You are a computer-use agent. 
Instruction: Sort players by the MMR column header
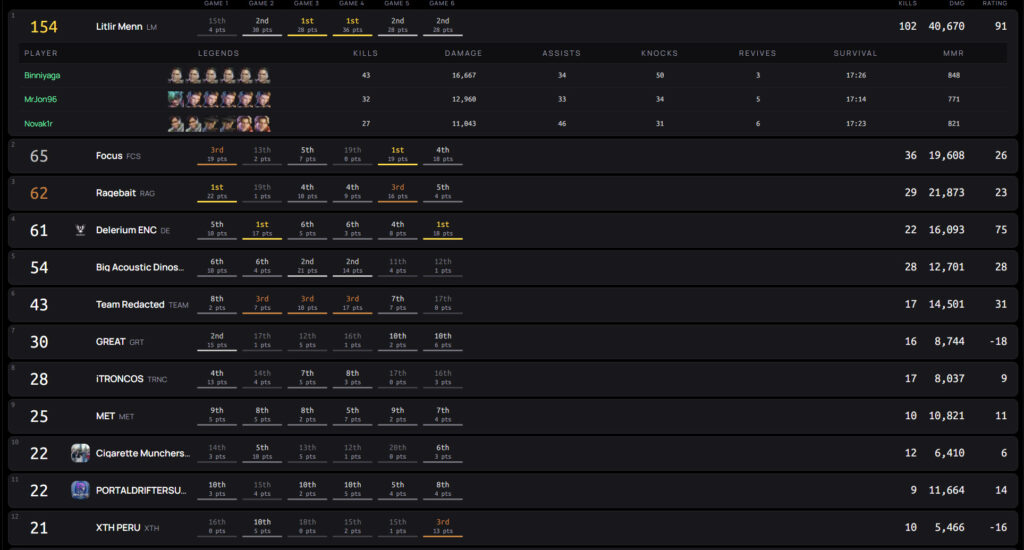coord(953,53)
